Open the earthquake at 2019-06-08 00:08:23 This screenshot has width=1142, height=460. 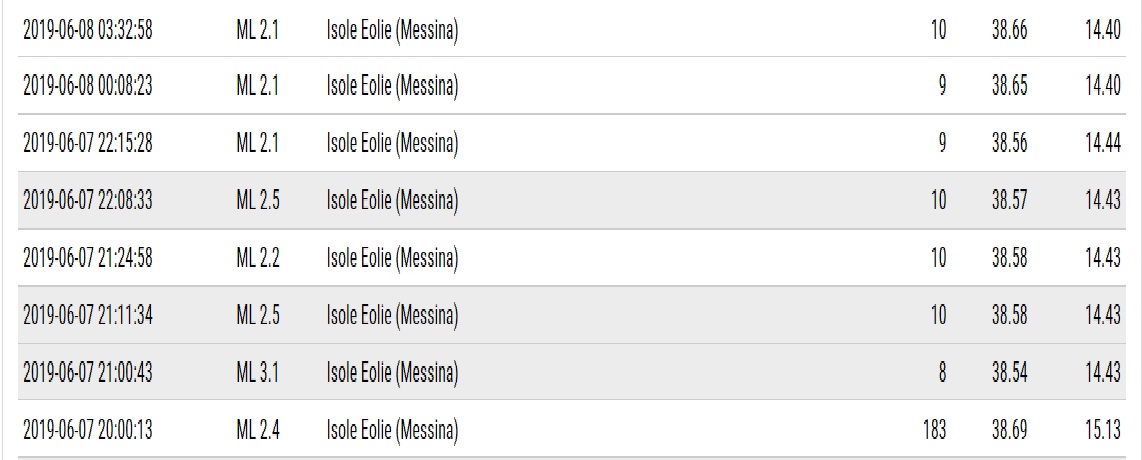tap(88, 87)
